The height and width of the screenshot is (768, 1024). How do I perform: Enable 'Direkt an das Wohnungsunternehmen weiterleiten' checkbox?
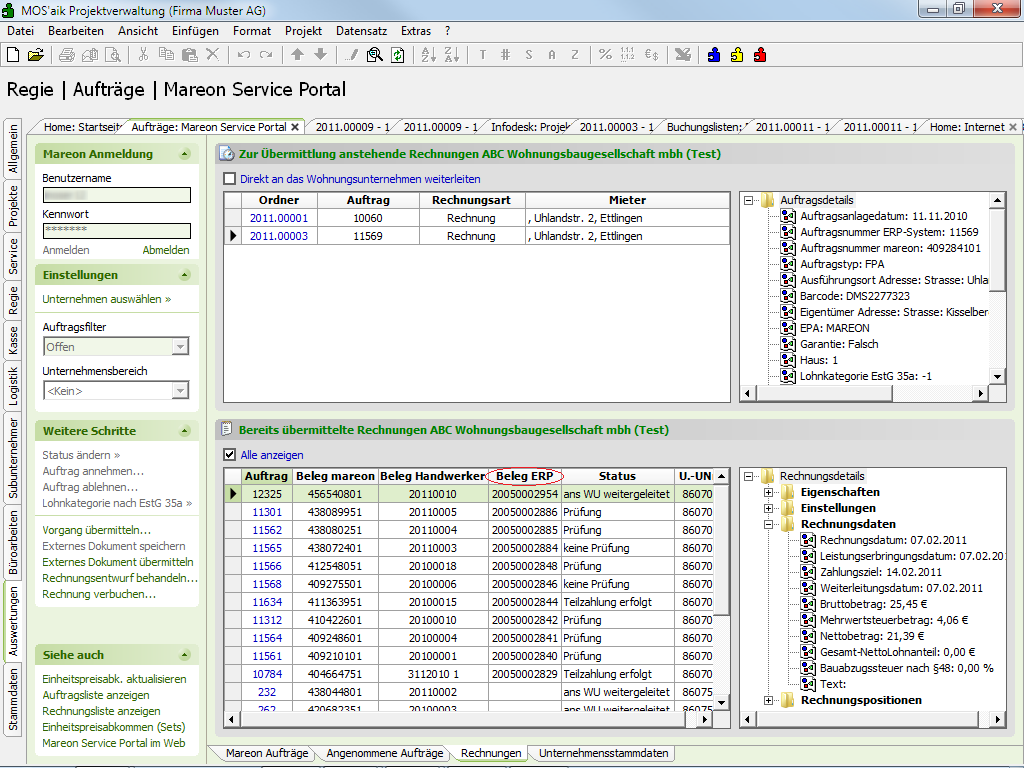tap(229, 179)
